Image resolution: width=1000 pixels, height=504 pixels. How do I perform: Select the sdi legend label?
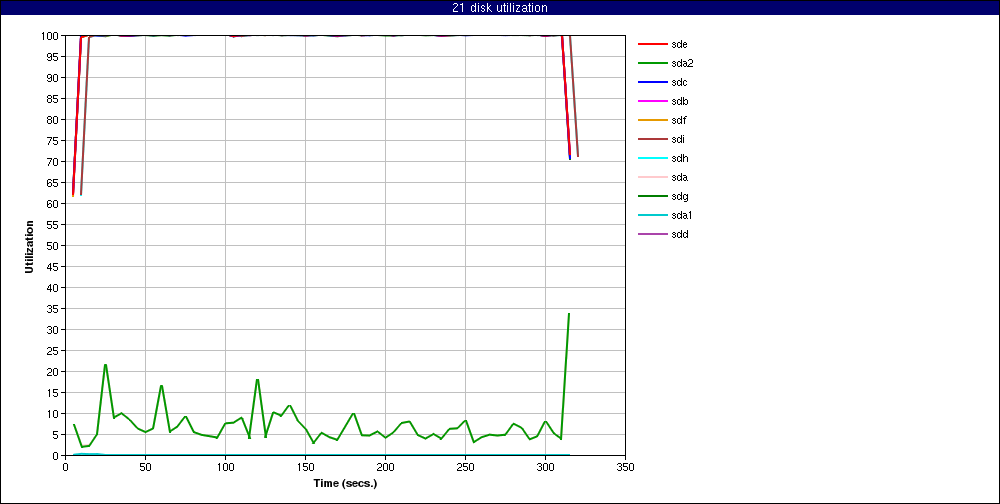[x=678, y=140]
